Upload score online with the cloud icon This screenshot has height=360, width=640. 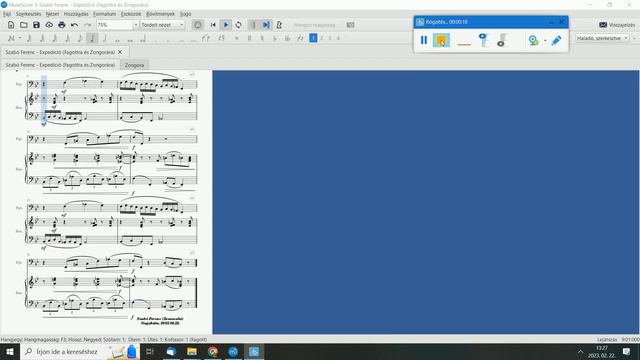point(49,25)
